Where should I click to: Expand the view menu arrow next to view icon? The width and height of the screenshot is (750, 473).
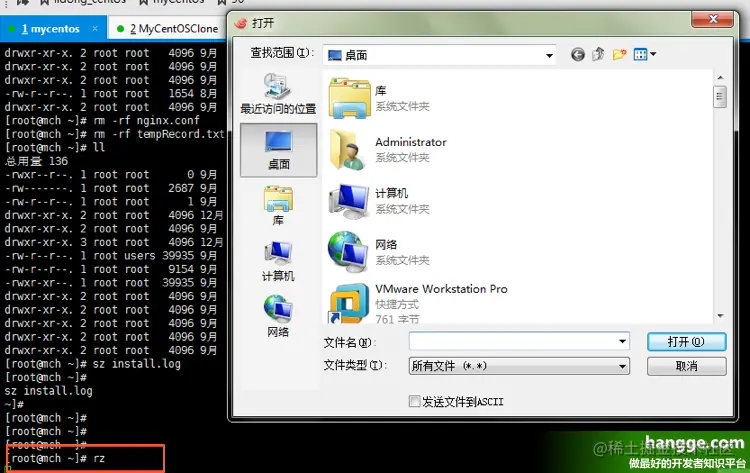tap(653, 55)
